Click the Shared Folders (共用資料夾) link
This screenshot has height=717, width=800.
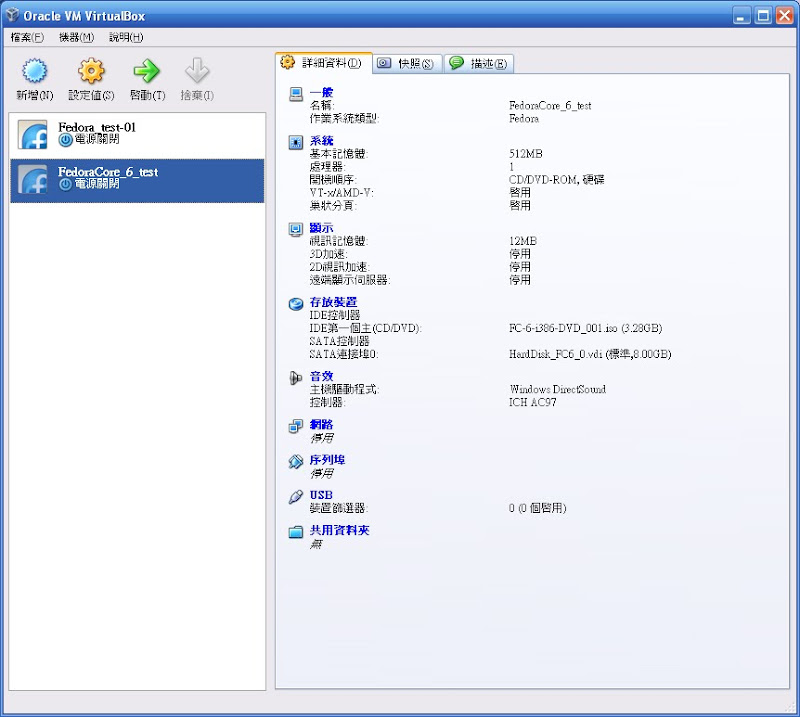pos(339,530)
